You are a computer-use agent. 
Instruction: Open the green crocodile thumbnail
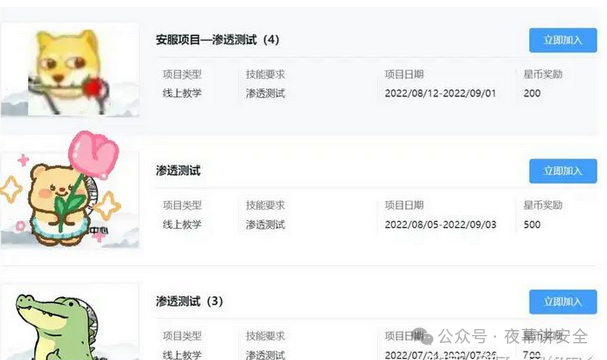pyautogui.click(x=70, y=322)
